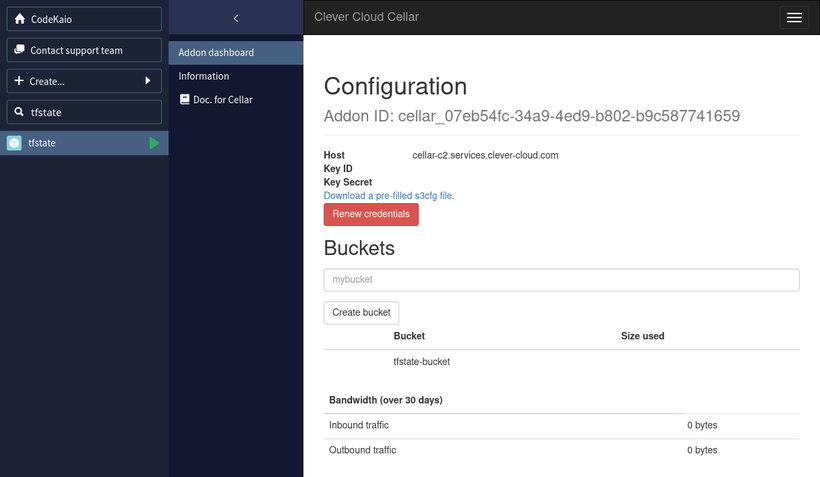Click the Cellar addon icon beside tfstate
The height and width of the screenshot is (477, 820).
14,143
